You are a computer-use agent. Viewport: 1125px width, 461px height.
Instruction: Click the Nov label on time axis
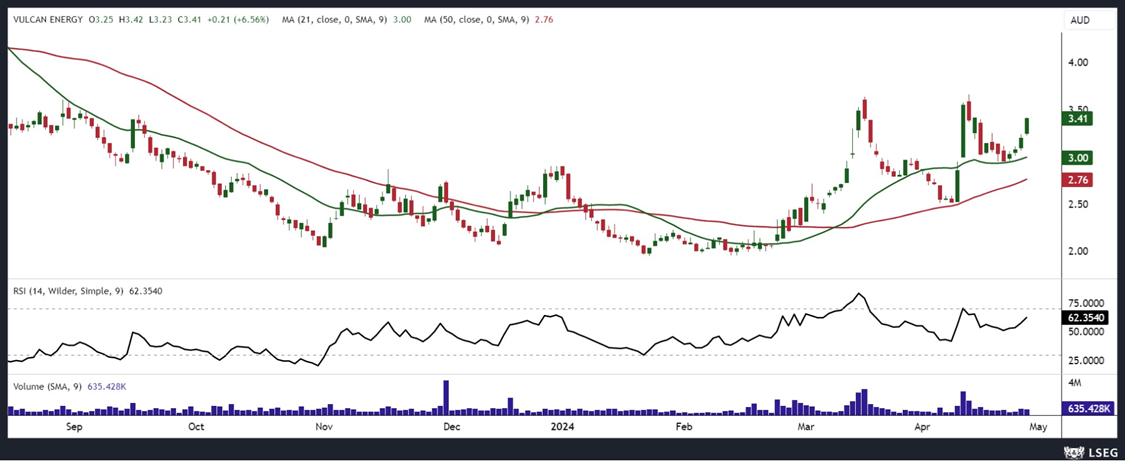[323, 427]
